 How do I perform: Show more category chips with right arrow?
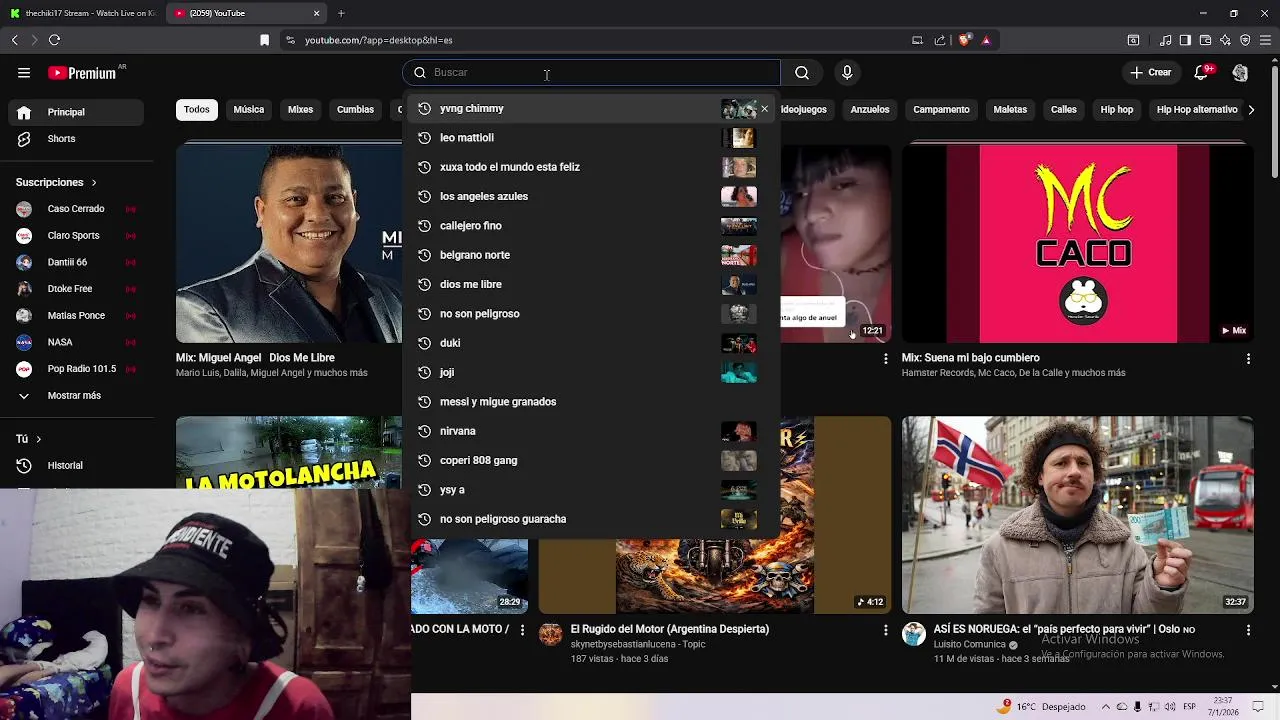tap(1251, 109)
